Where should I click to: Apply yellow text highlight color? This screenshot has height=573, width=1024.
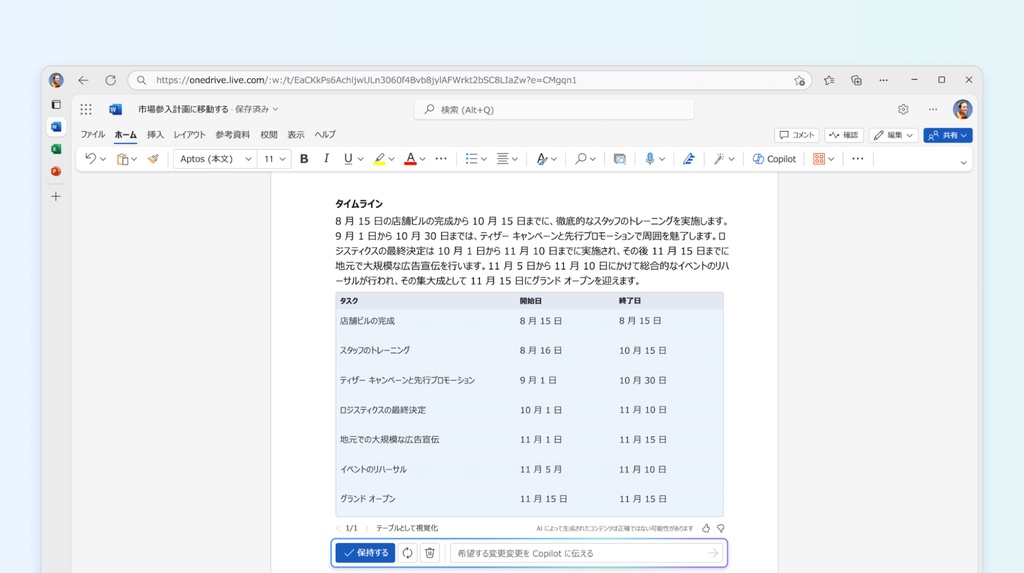point(379,159)
